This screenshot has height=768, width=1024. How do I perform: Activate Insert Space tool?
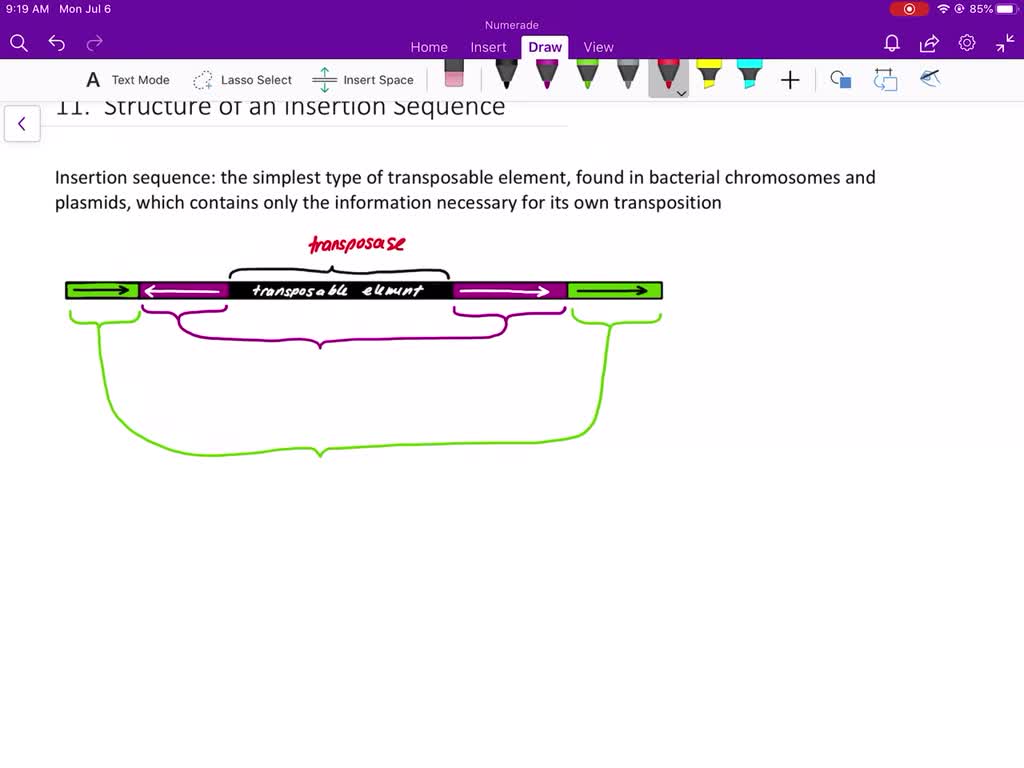[x=363, y=80]
